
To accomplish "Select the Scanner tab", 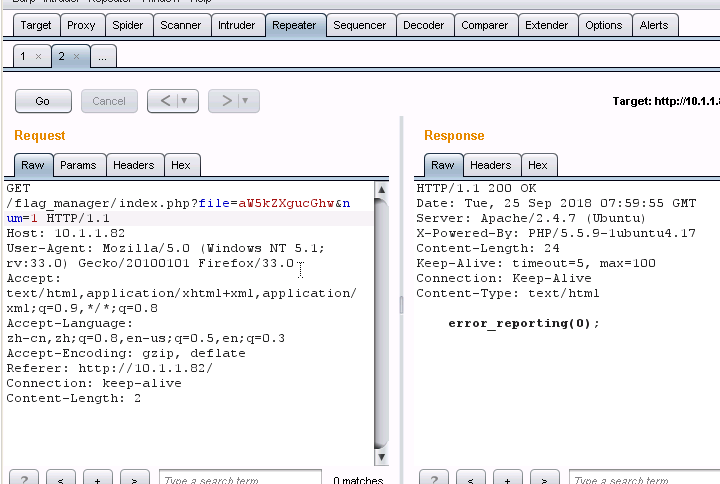I will 181,25.
